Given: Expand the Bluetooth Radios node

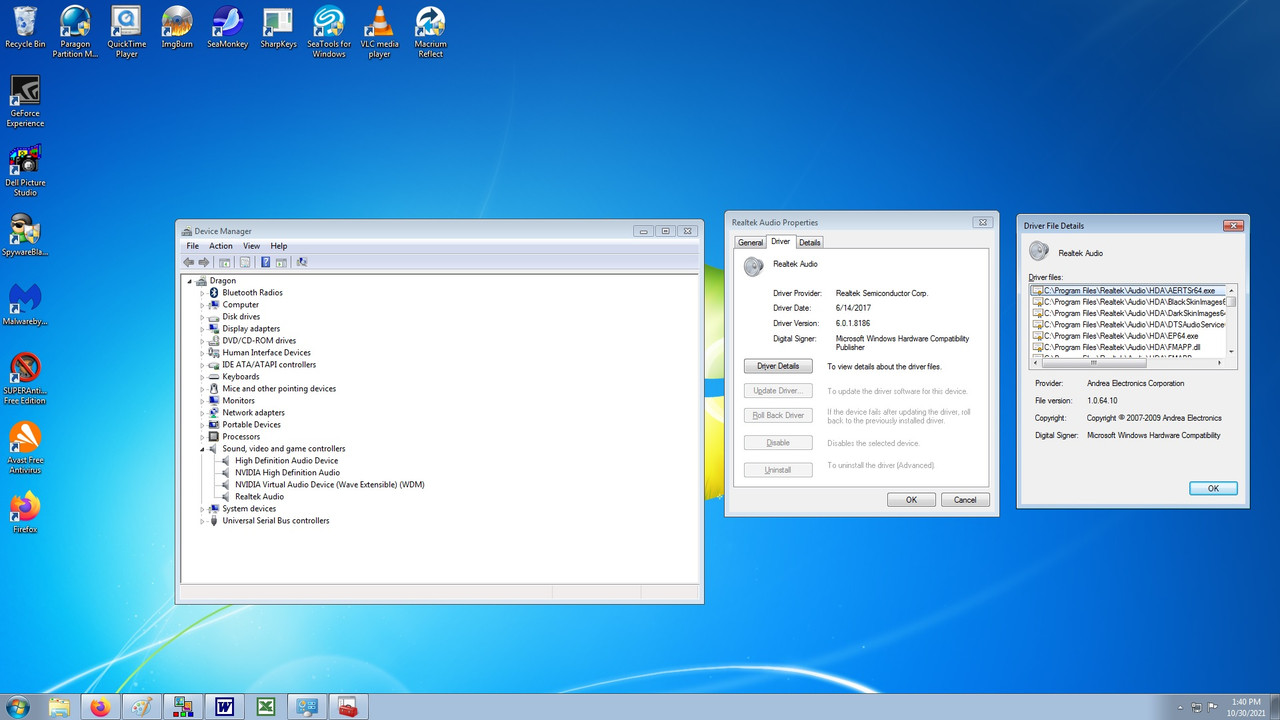Looking at the screenshot, I should click(202, 293).
